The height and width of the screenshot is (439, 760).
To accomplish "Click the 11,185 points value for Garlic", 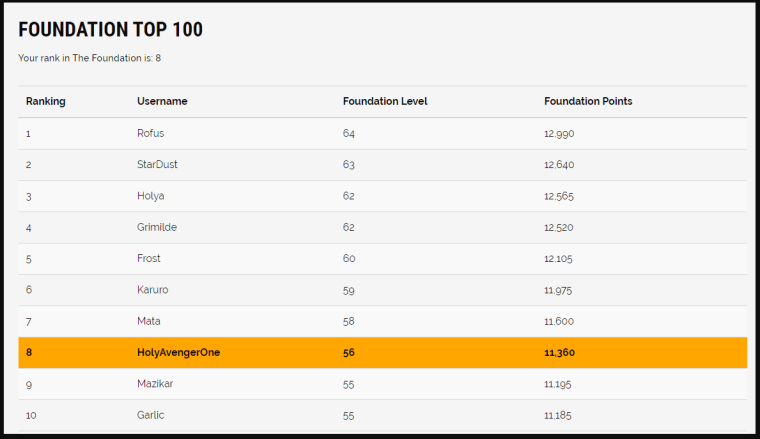I will (x=559, y=415).
